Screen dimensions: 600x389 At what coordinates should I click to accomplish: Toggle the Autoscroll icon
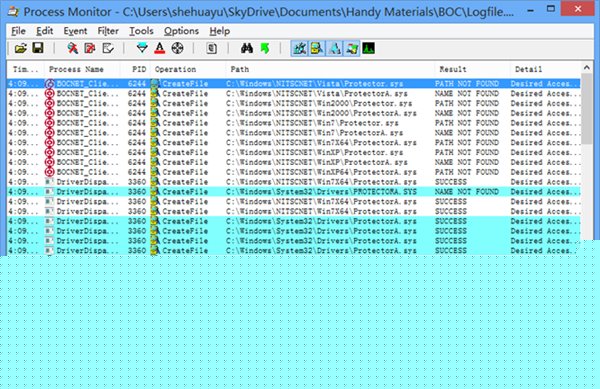coord(90,49)
